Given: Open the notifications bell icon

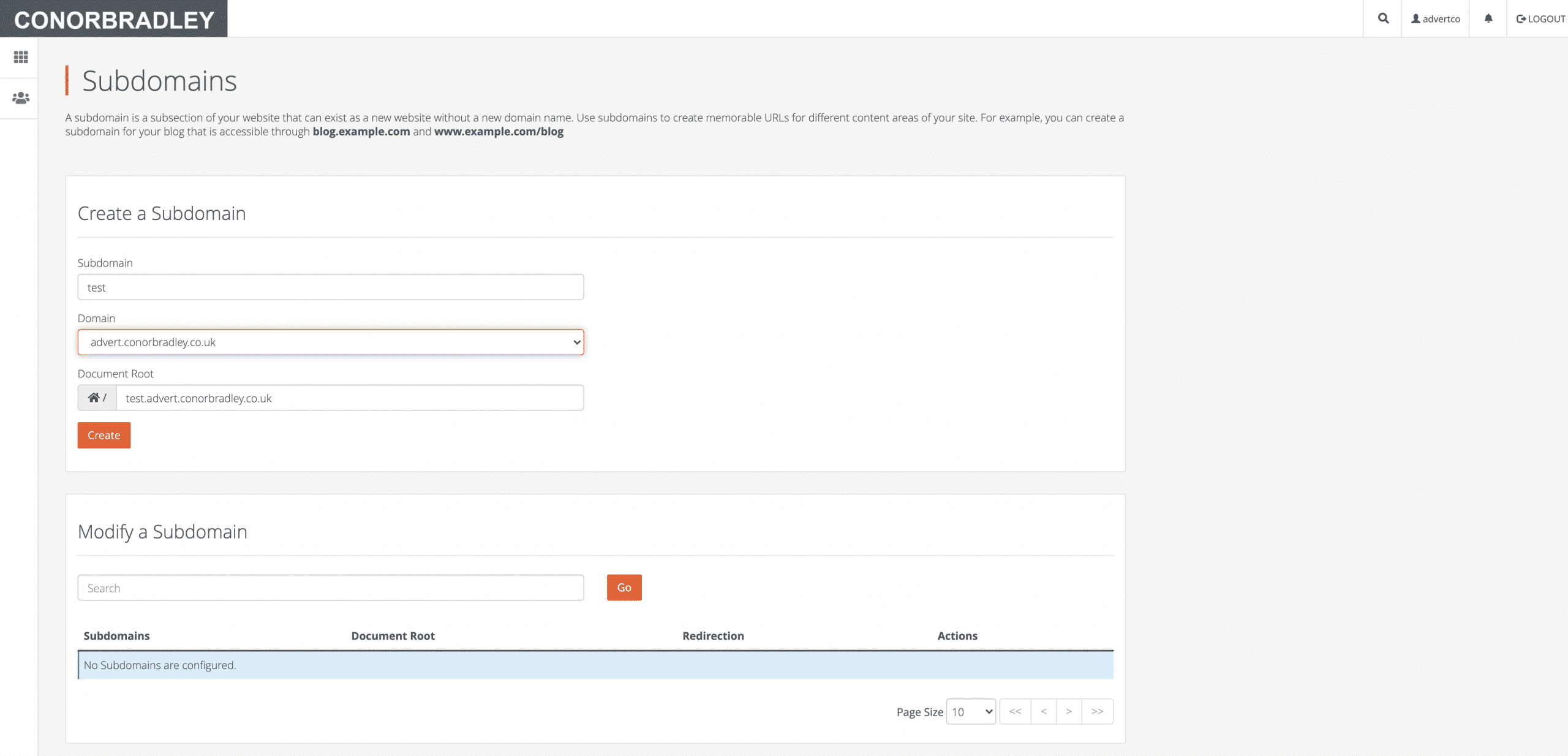Looking at the screenshot, I should click(x=1488, y=18).
